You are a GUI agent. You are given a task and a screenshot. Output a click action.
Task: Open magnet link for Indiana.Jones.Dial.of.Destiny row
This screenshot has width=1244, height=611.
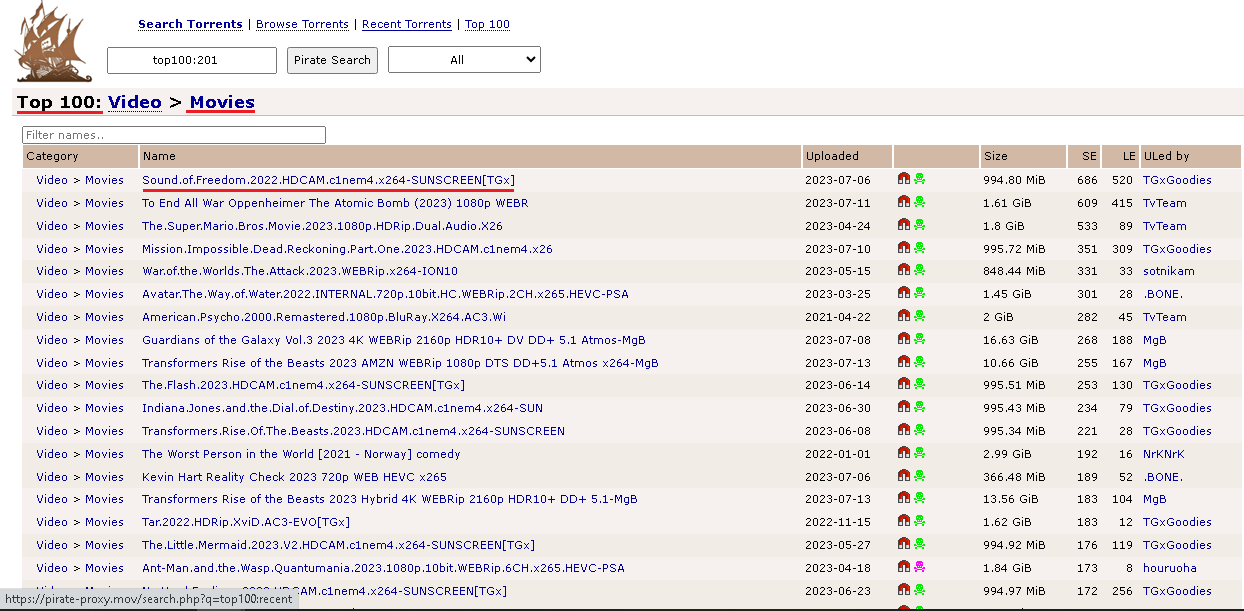point(904,407)
